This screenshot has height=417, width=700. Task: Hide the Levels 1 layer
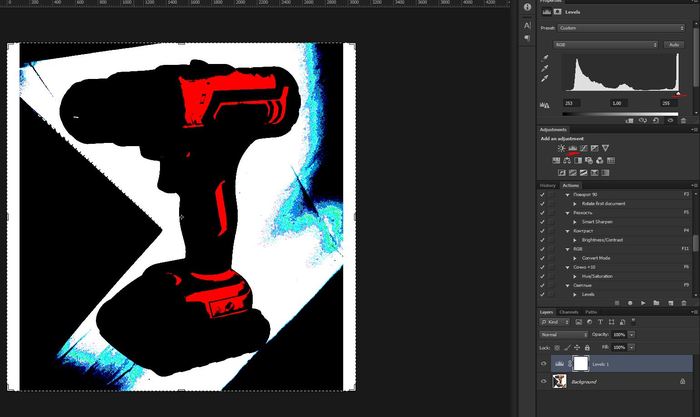544,364
